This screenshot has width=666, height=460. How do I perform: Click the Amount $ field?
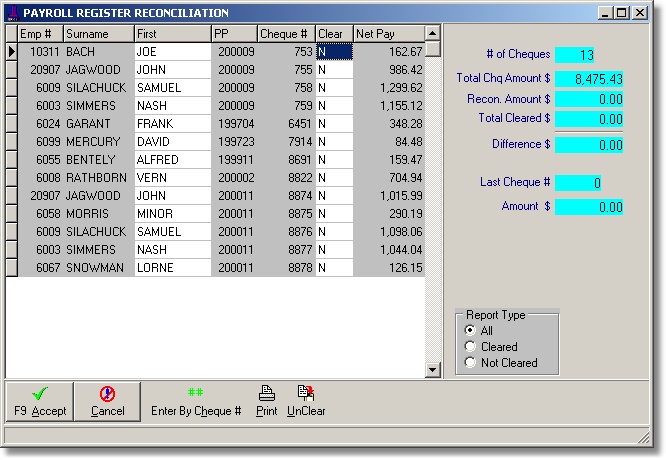click(589, 207)
